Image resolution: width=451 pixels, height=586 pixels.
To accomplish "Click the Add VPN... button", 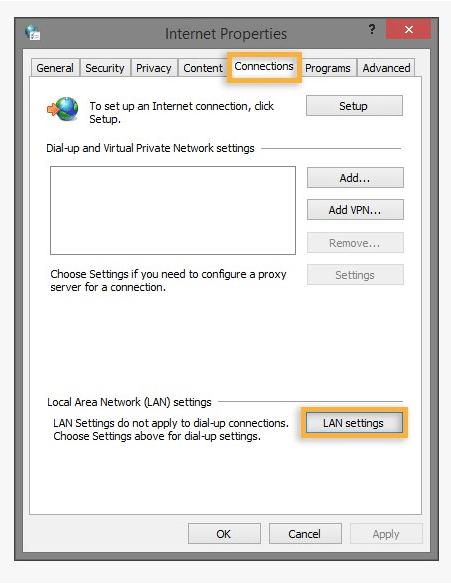I will pos(355,210).
